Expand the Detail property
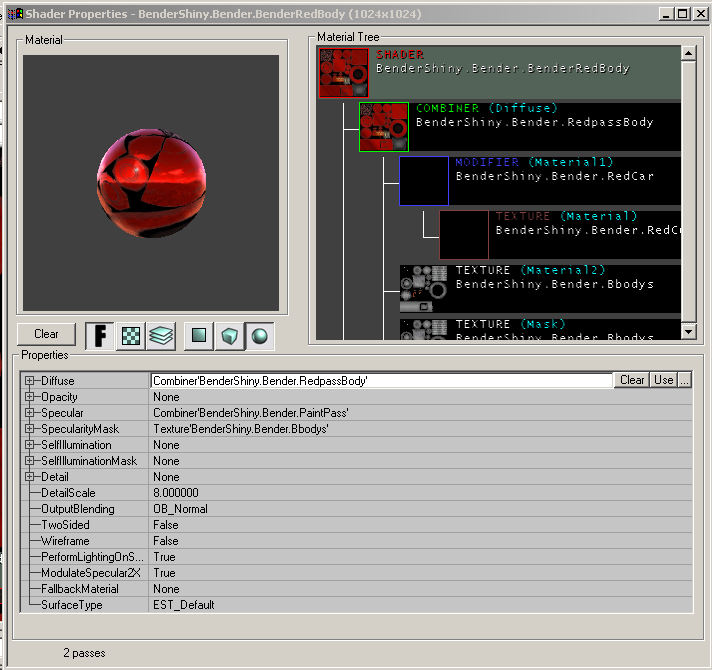This screenshot has height=670, width=712. point(30,477)
